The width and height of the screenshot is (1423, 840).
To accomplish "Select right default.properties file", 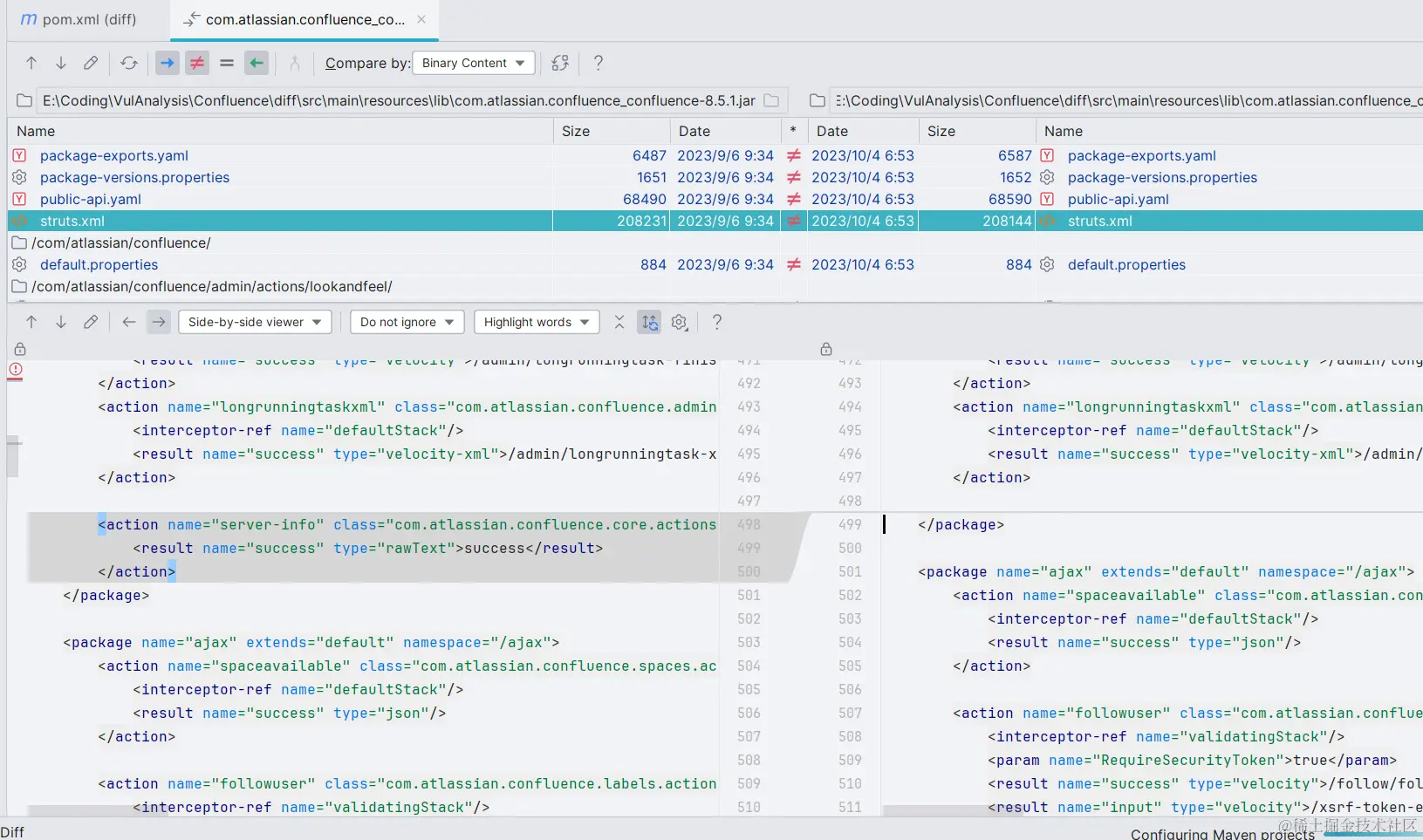I will click(1126, 264).
